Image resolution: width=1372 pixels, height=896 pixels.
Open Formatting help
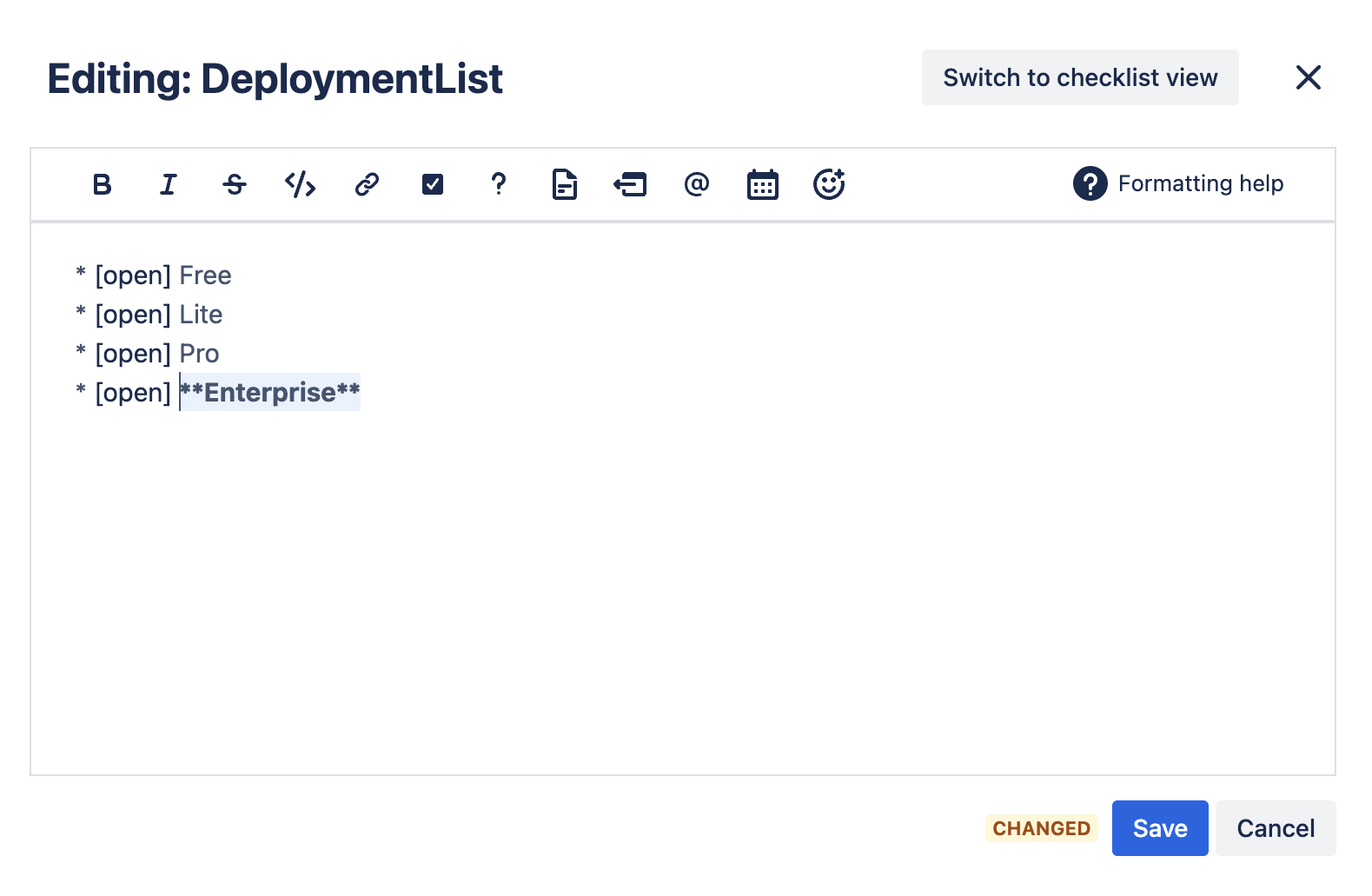click(1178, 184)
